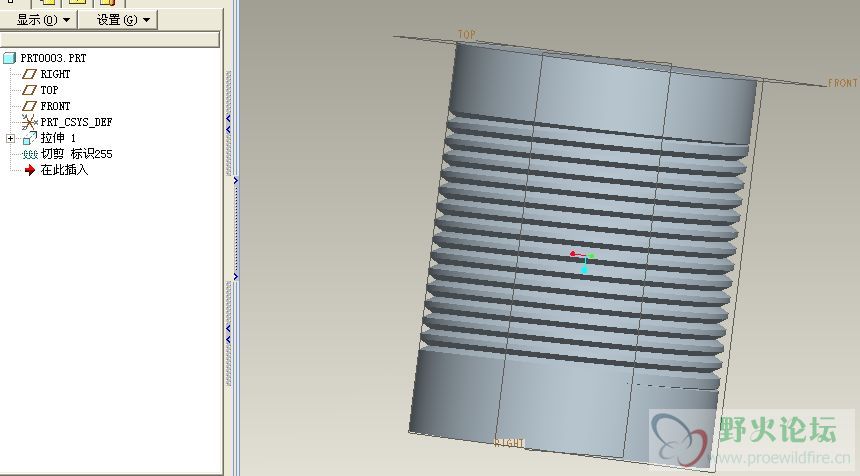Click the red 在此插入 insert-here arrow
Image resolution: width=860 pixels, height=476 pixels.
(30, 170)
